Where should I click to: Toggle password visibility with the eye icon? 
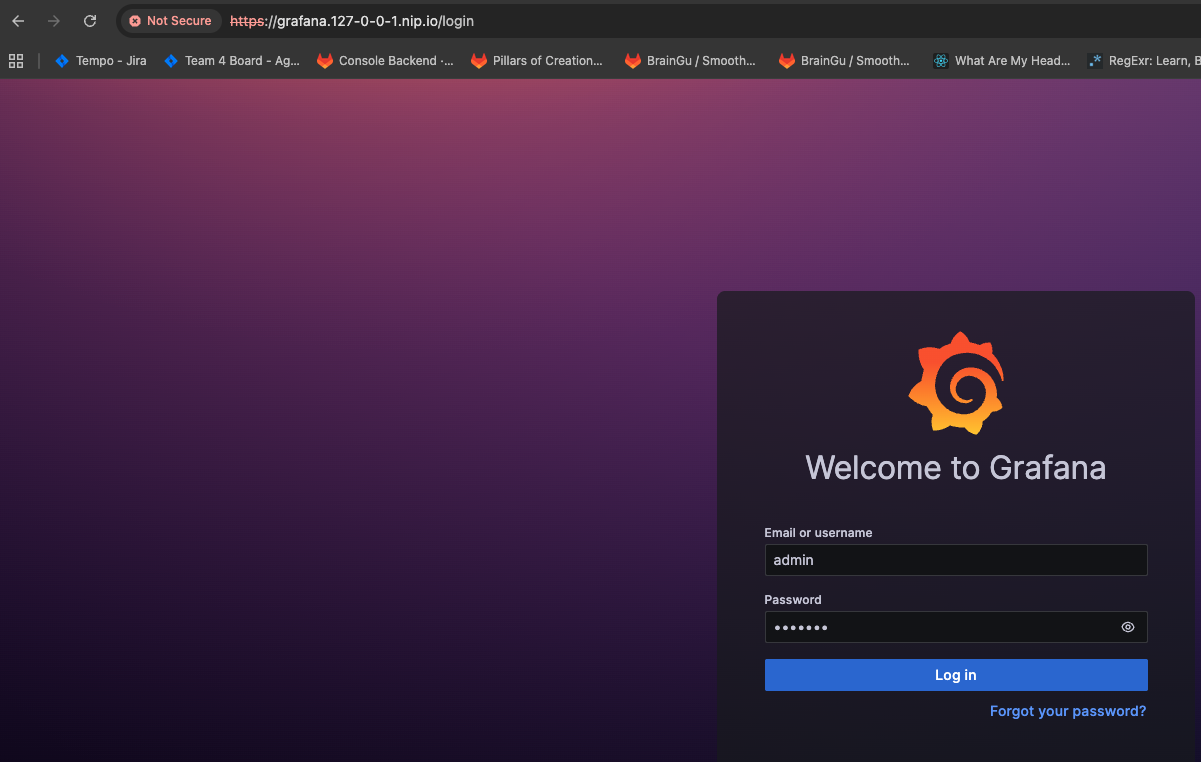[1128, 627]
